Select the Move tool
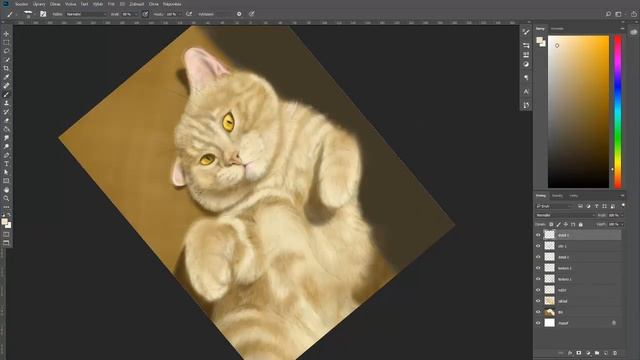Image resolution: width=640 pixels, height=360 pixels. 6,33
